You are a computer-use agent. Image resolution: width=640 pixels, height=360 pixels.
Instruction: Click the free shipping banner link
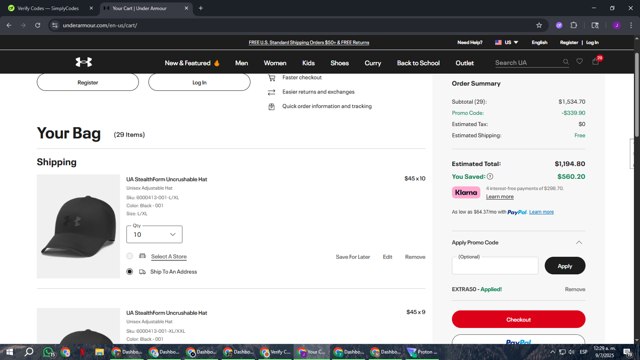point(309,42)
